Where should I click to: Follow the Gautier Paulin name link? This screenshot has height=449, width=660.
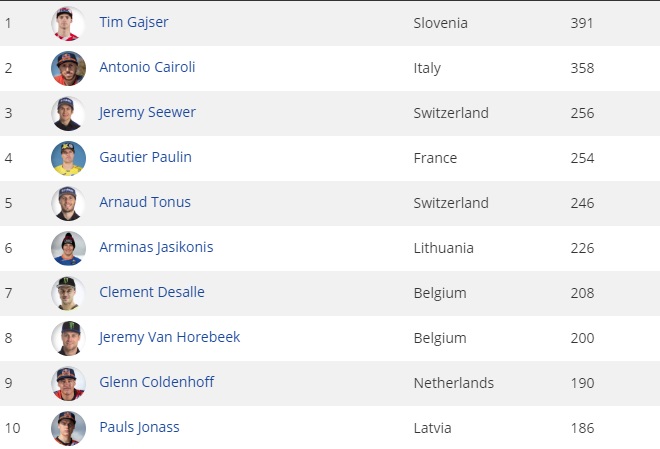tap(145, 157)
